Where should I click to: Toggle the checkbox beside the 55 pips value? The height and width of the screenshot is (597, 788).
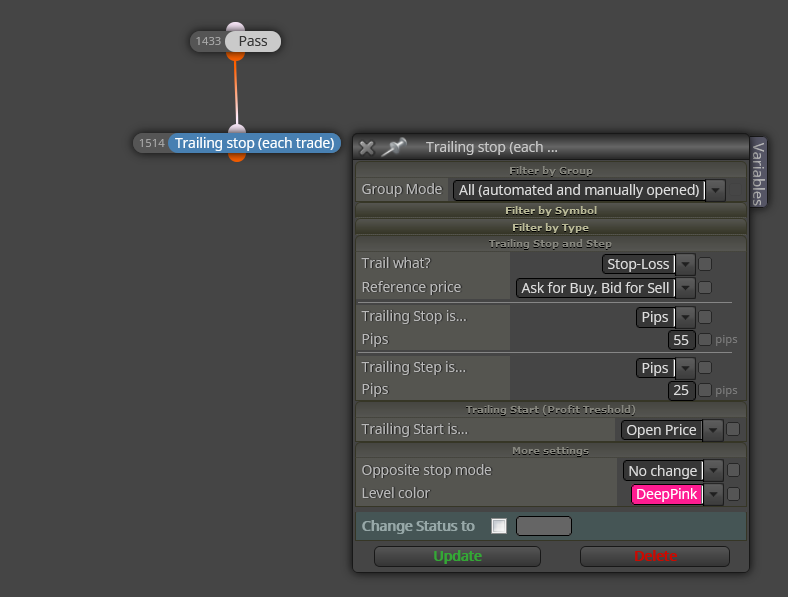[x=705, y=340]
